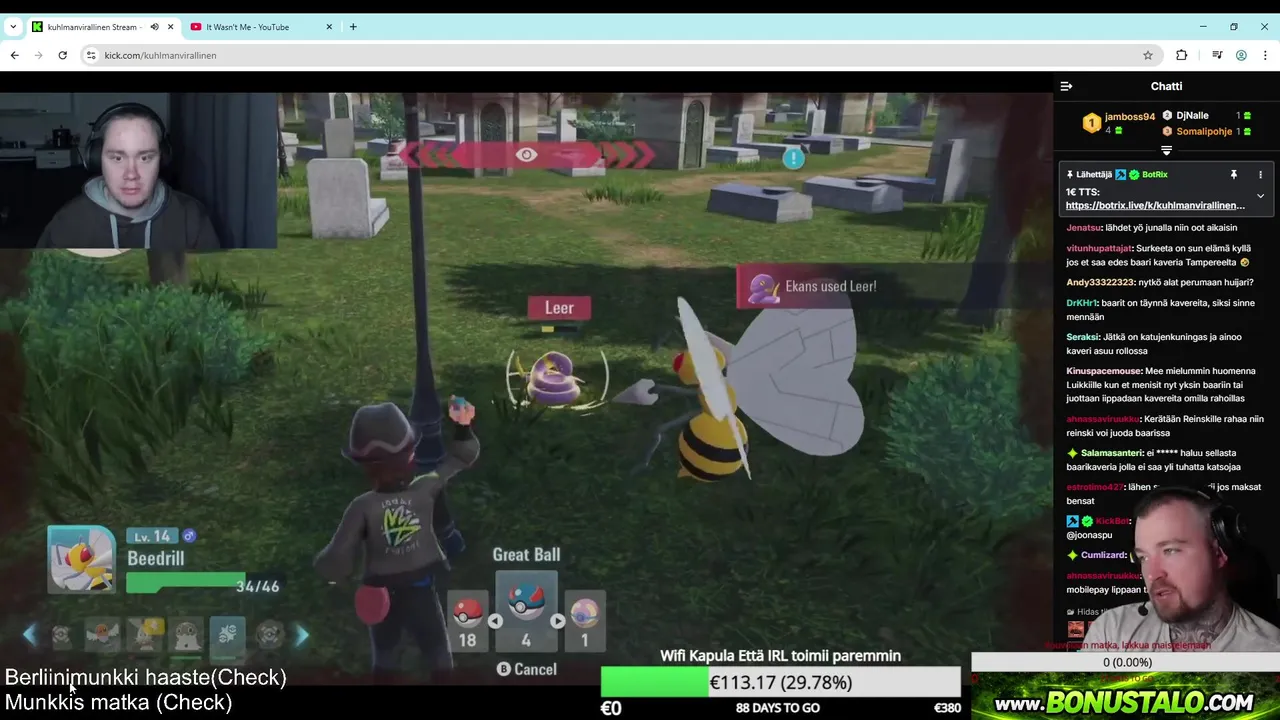Click username DrKHrt in chat
Screen dimensions: 1280x720
point(1081,303)
